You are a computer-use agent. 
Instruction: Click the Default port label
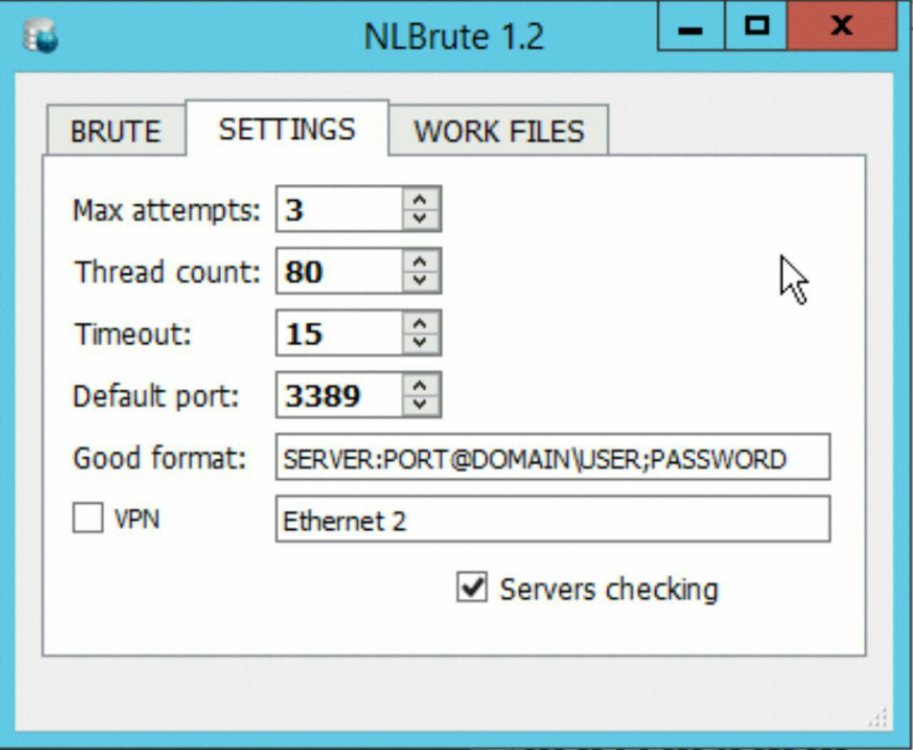click(156, 397)
